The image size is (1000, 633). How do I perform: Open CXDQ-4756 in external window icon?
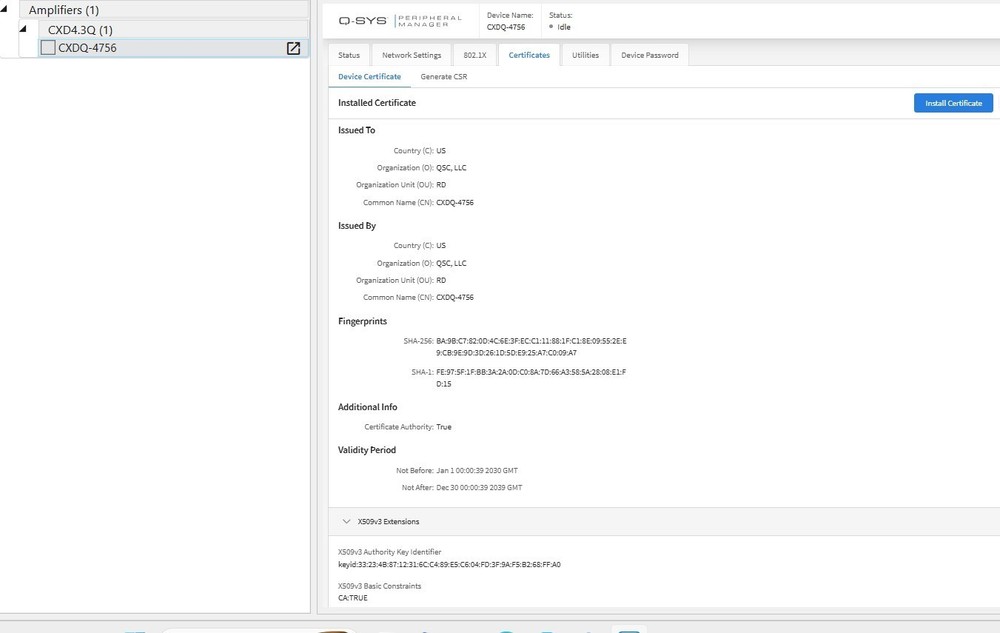click(x=293, y=48)
